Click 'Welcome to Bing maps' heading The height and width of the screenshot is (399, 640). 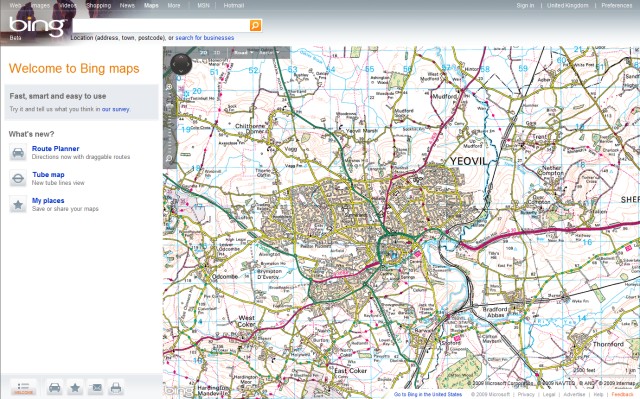pos(74,69)
